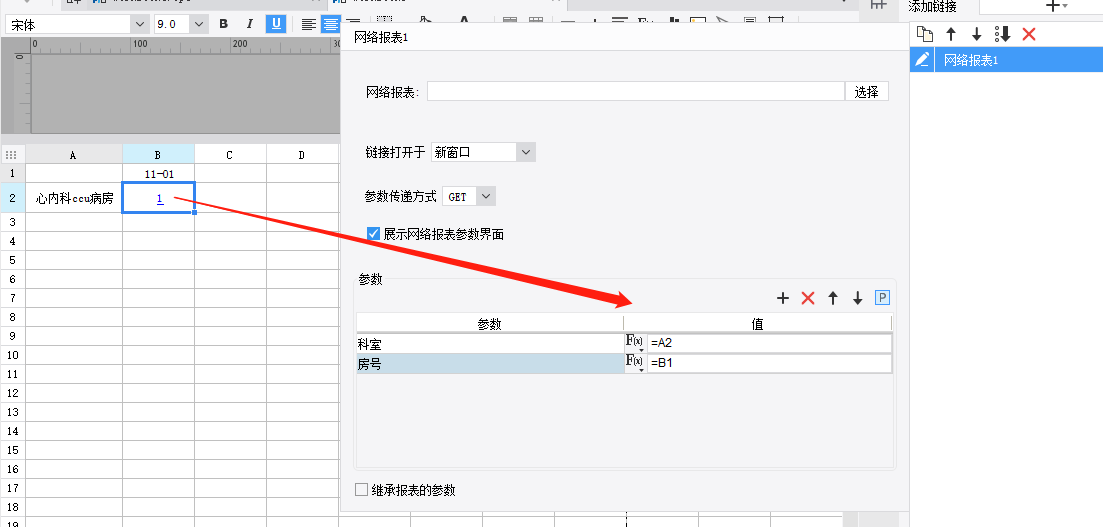
Task: Uncheck 展示网络报表参数界面 checkbox
Action: coord(374,234)
